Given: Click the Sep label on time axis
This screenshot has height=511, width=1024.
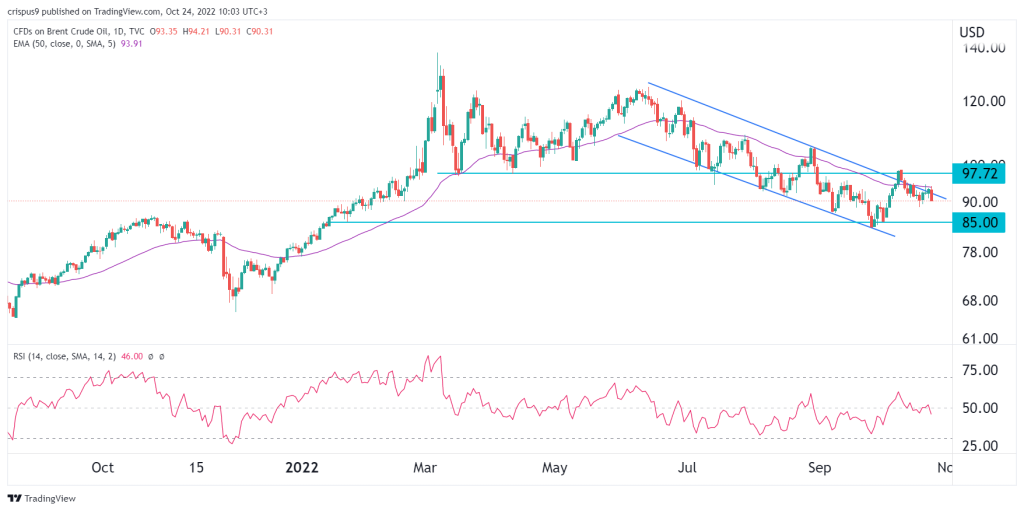Looking at the screenshot, I should [821, 468].
